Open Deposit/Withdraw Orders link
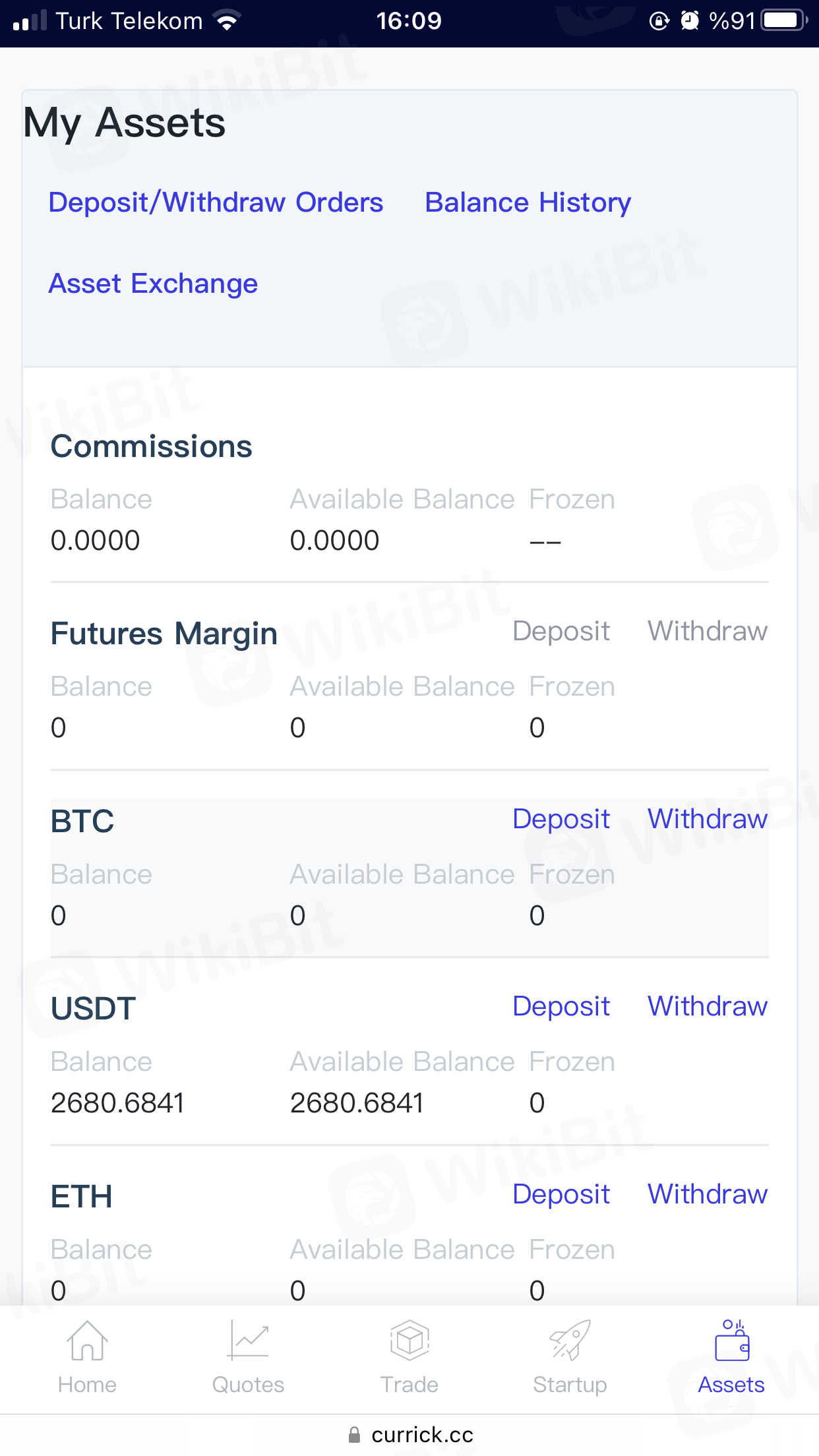The image size is (819, 1456). pyautogui.click(x=216, y=202)
